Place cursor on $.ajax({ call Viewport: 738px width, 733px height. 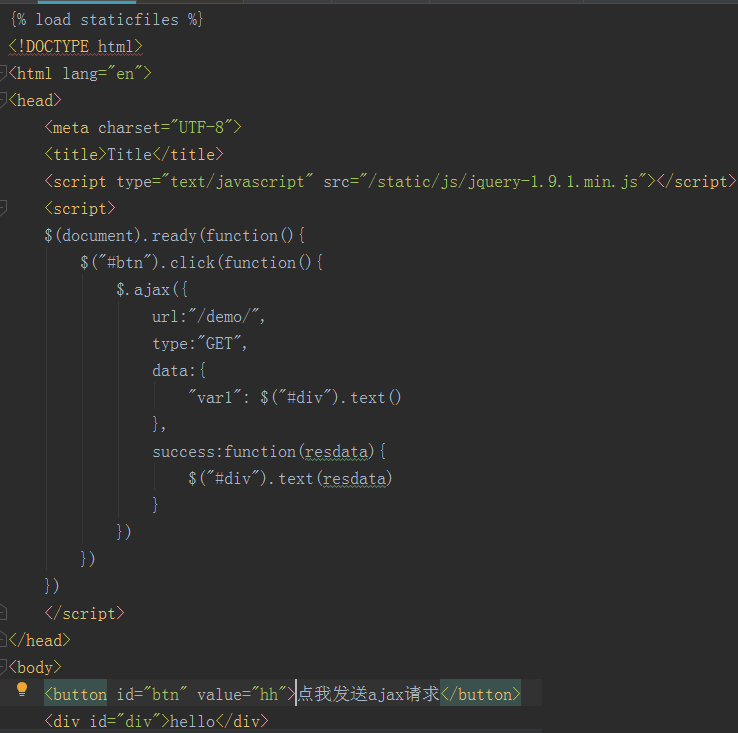[152, 289]
